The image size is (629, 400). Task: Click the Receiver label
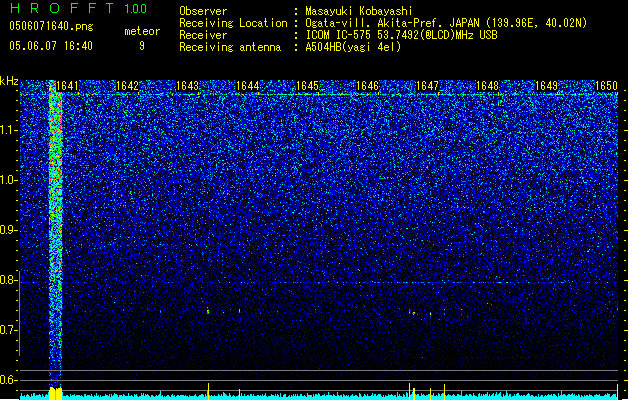pyautogui.click(x=203, y=35)
